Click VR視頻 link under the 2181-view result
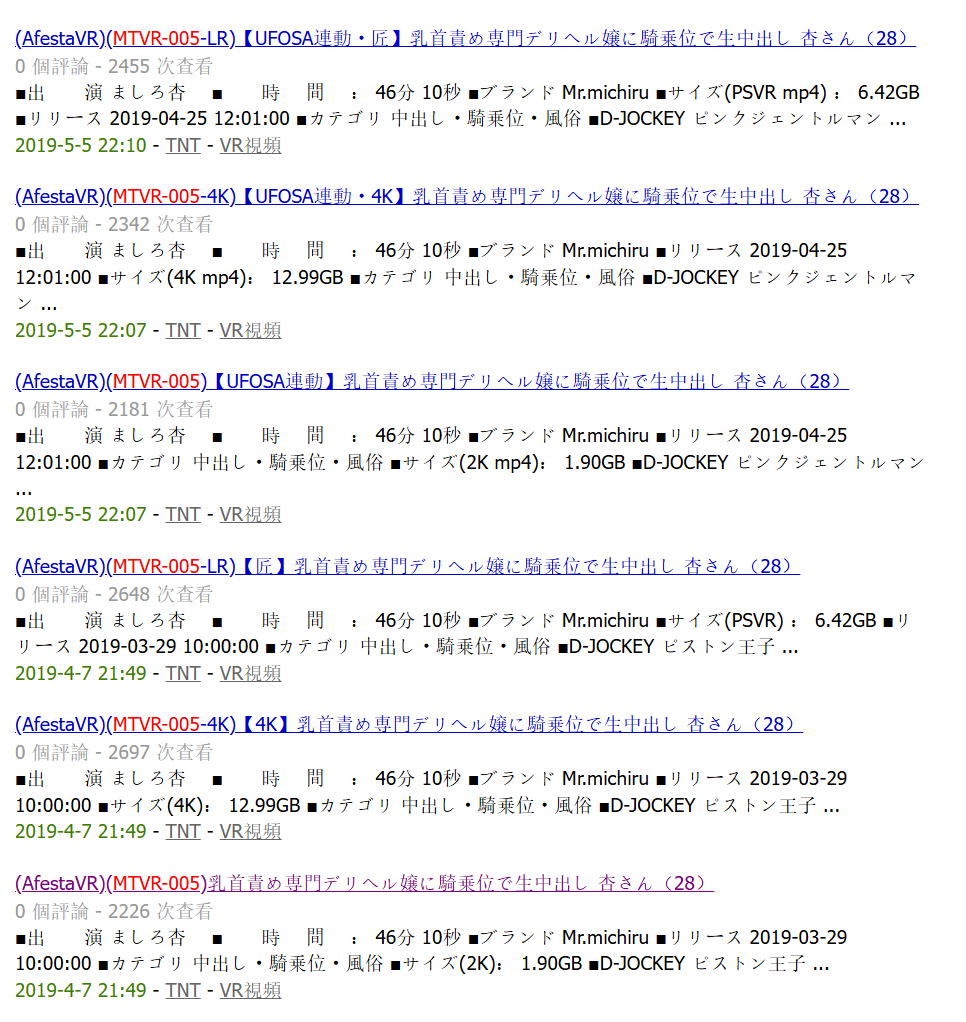This screenshot has width=966, height=1022. coord(250,514)
